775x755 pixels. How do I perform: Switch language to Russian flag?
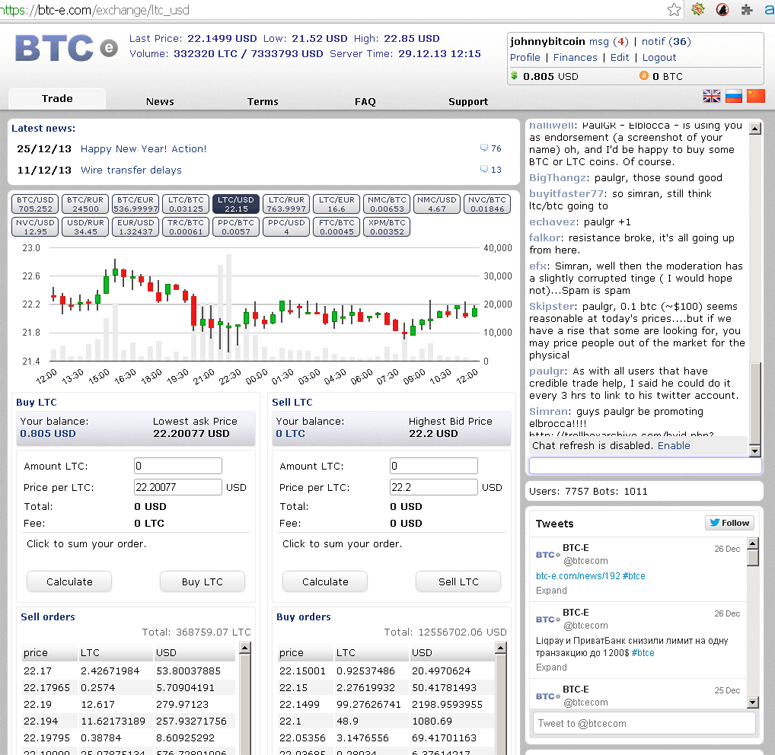click(733, 96)
